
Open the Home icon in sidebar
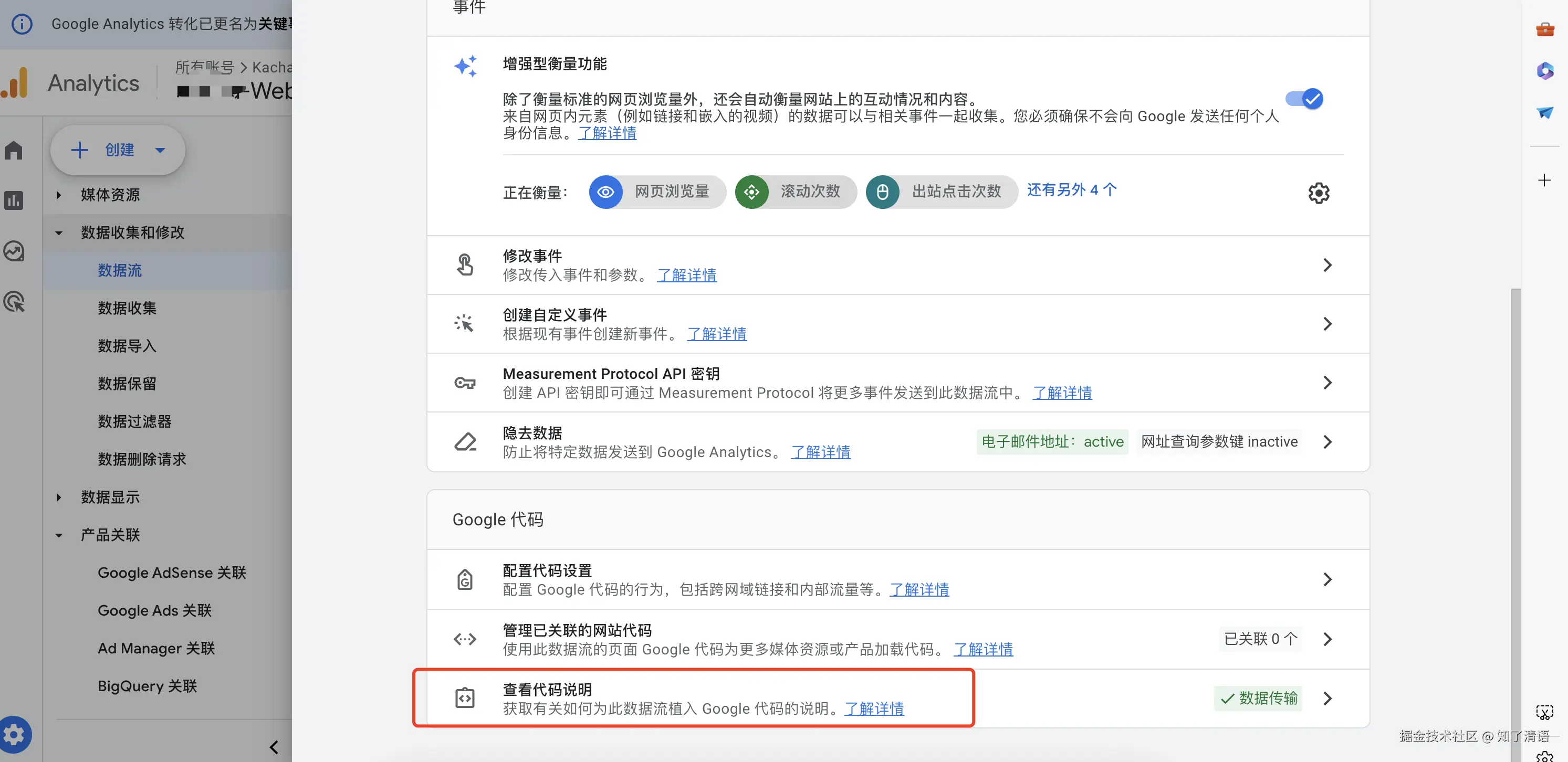[14, 150]
